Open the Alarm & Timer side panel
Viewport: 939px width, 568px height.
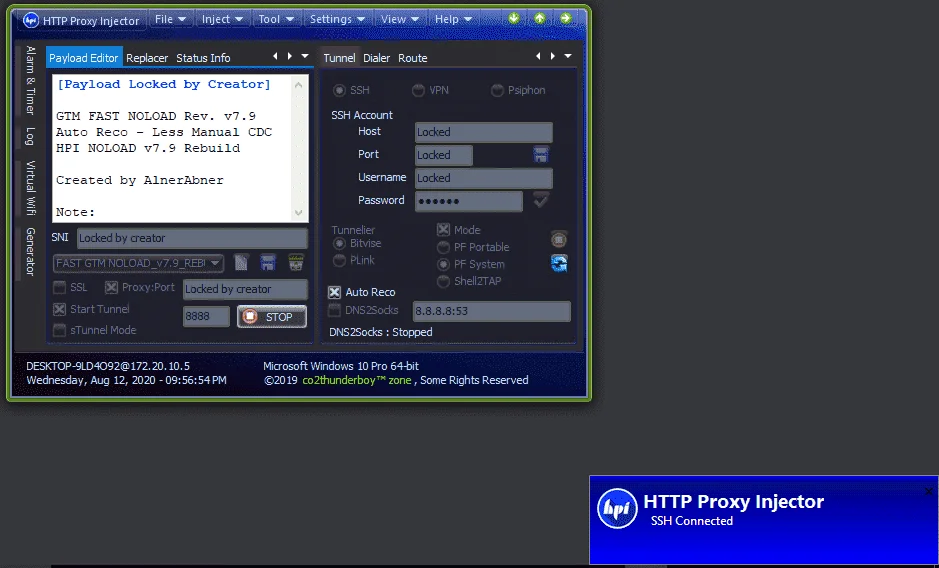[x=30, y=80]
